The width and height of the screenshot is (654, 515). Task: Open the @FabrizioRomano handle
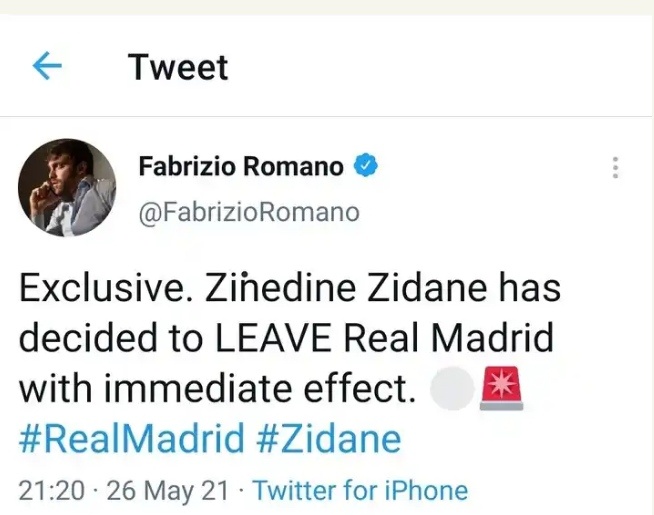(248, 212)
